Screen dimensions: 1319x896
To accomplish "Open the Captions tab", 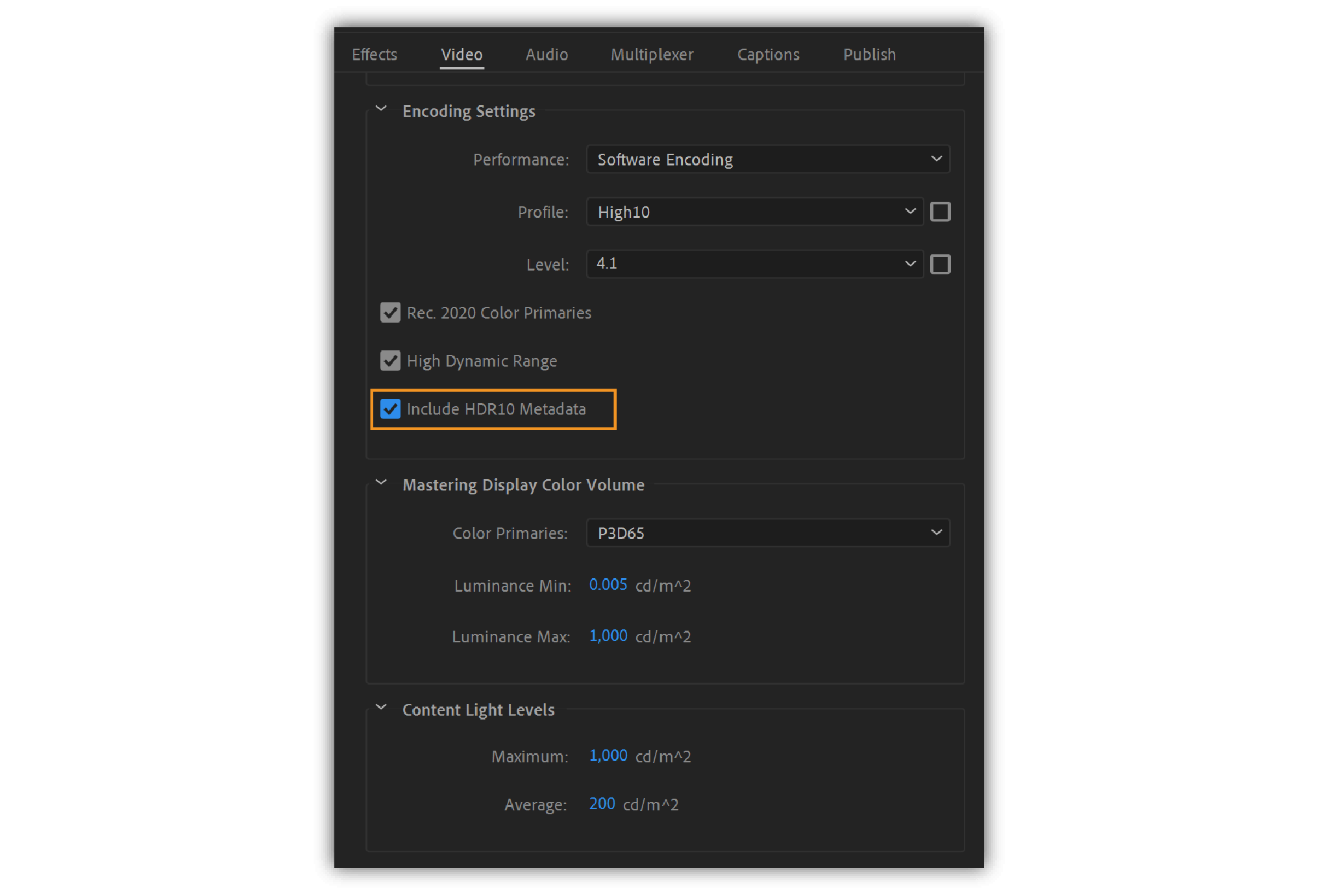I will click(768, 54).
